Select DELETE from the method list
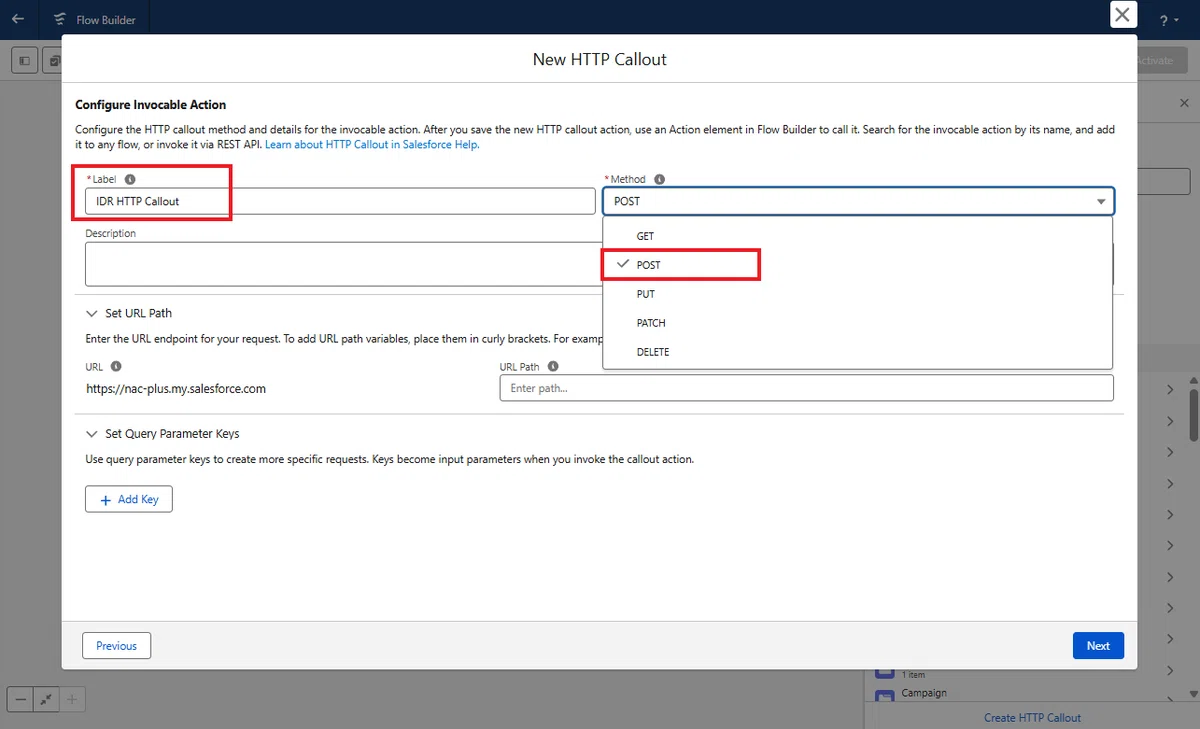This screenshot has width=1200, height=729. pyautogui.click(x=857, y=352)
